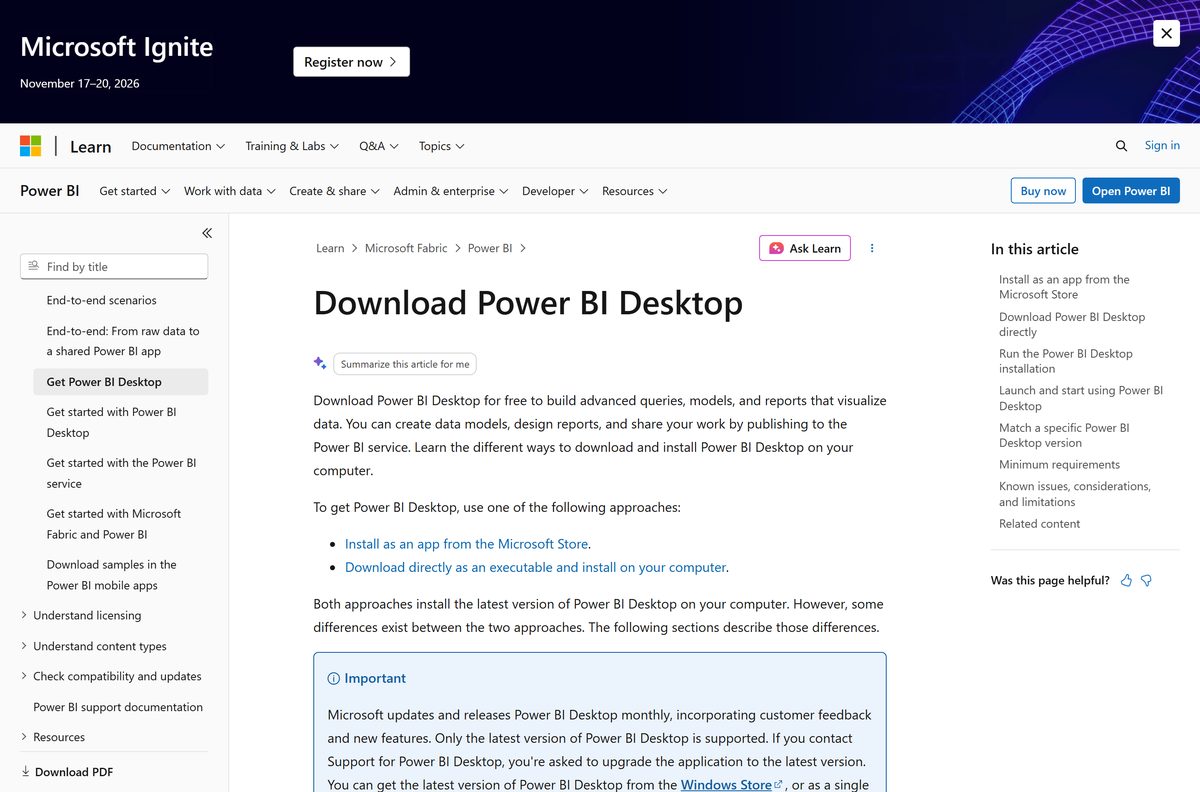Click the search magnifier icon
Viewport: 1200px width, 792px height.
1121,146
